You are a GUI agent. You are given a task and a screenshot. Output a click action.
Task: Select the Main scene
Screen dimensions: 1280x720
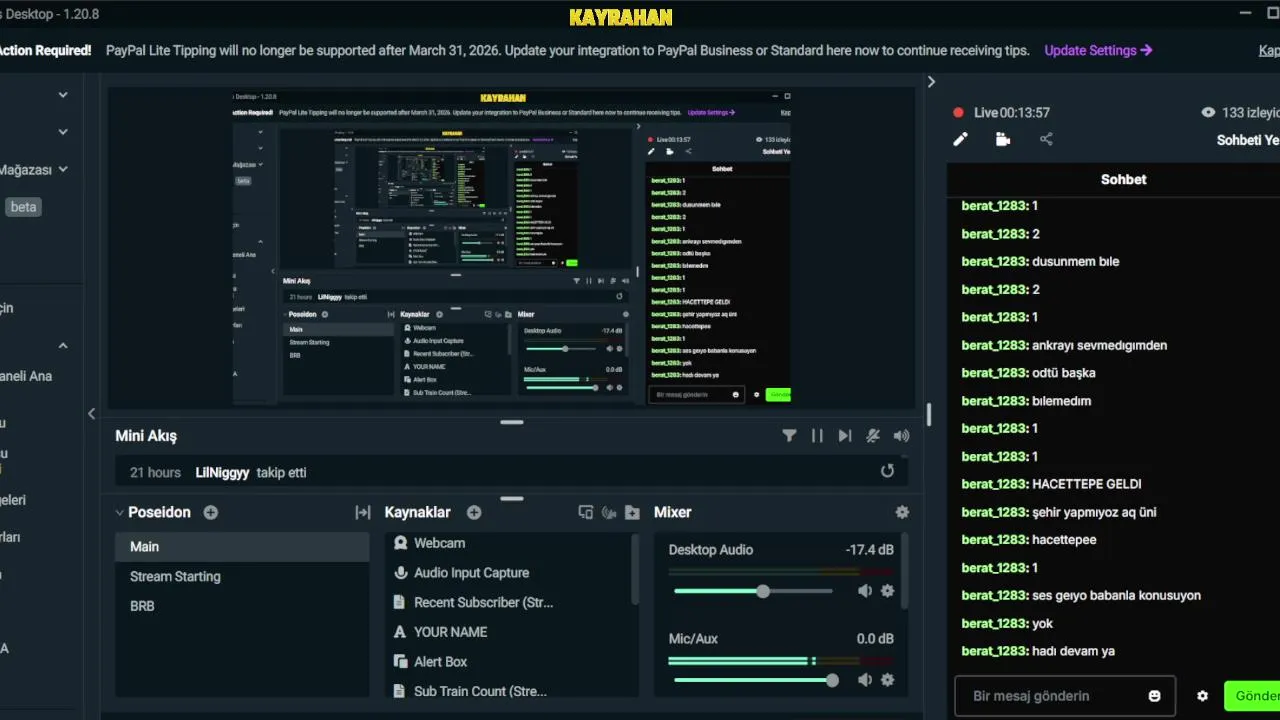click(242, 547)
